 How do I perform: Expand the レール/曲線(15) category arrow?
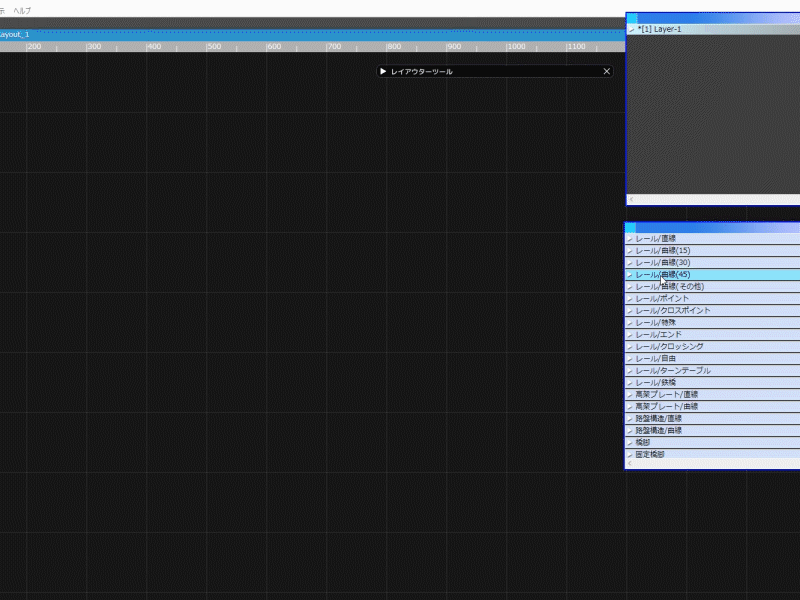[630, 251]
